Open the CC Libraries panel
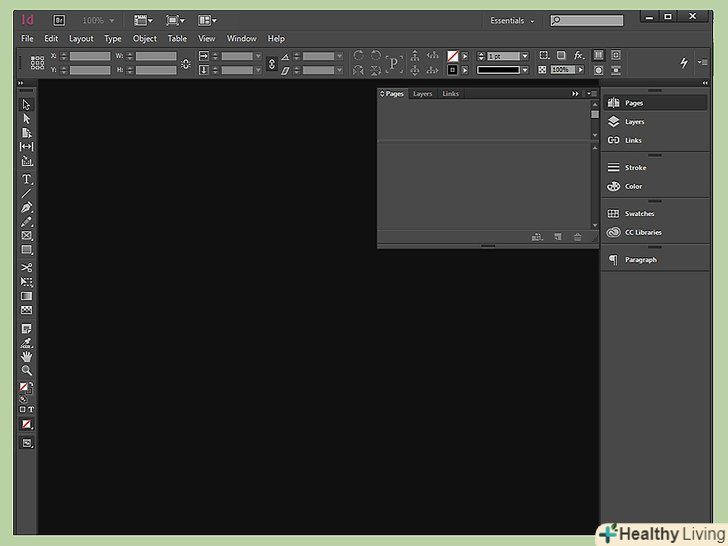The width and height of the screenshot is (728, 546). 642,233
